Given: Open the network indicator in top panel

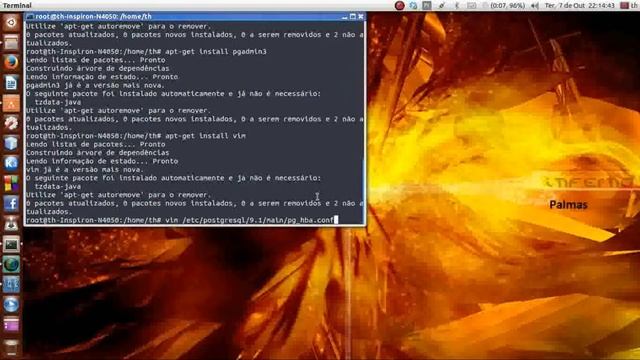Looking at the screenshot, I should pyautogui.click(x=442, y=5).
